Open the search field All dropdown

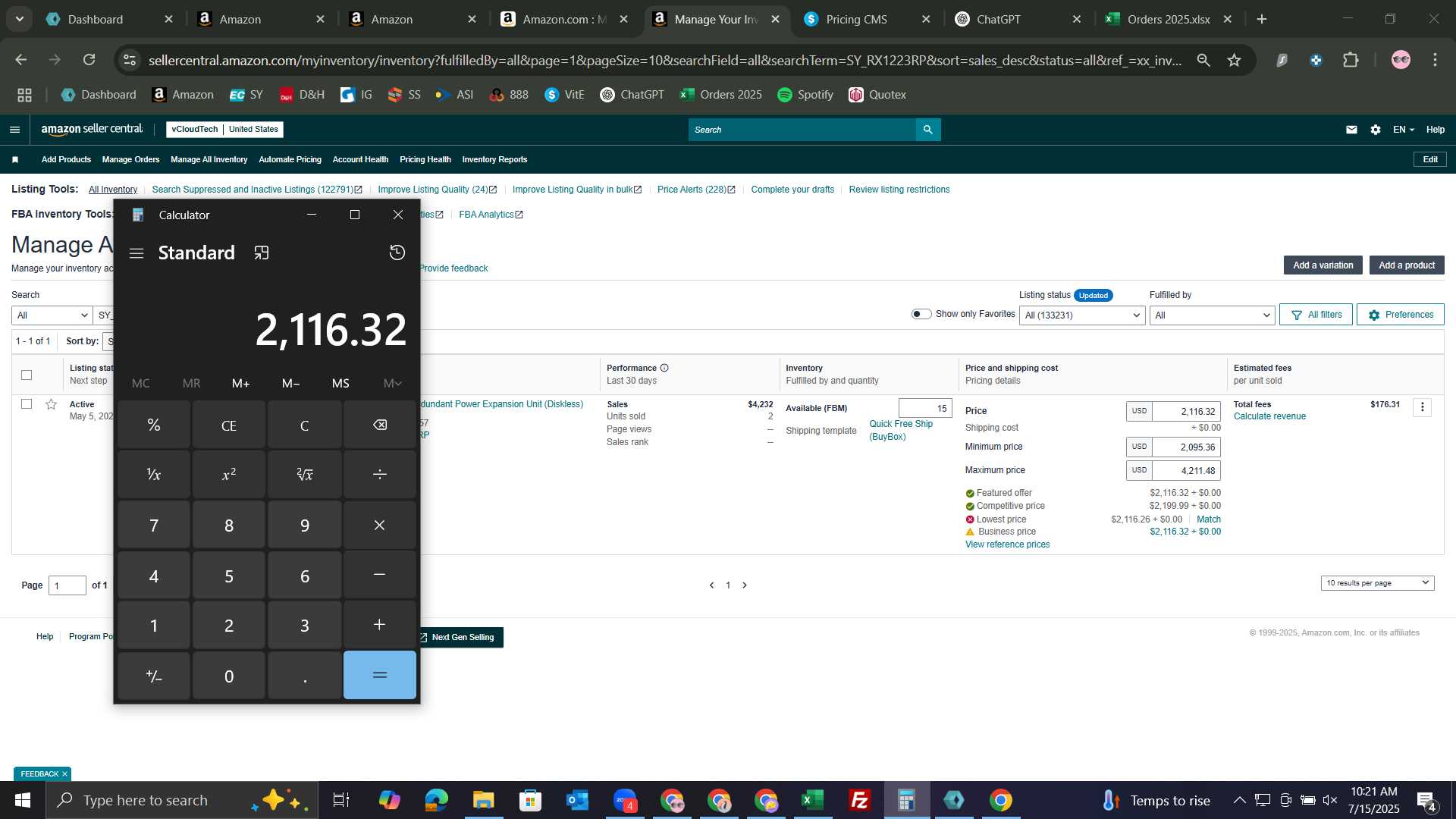[52, 315]
